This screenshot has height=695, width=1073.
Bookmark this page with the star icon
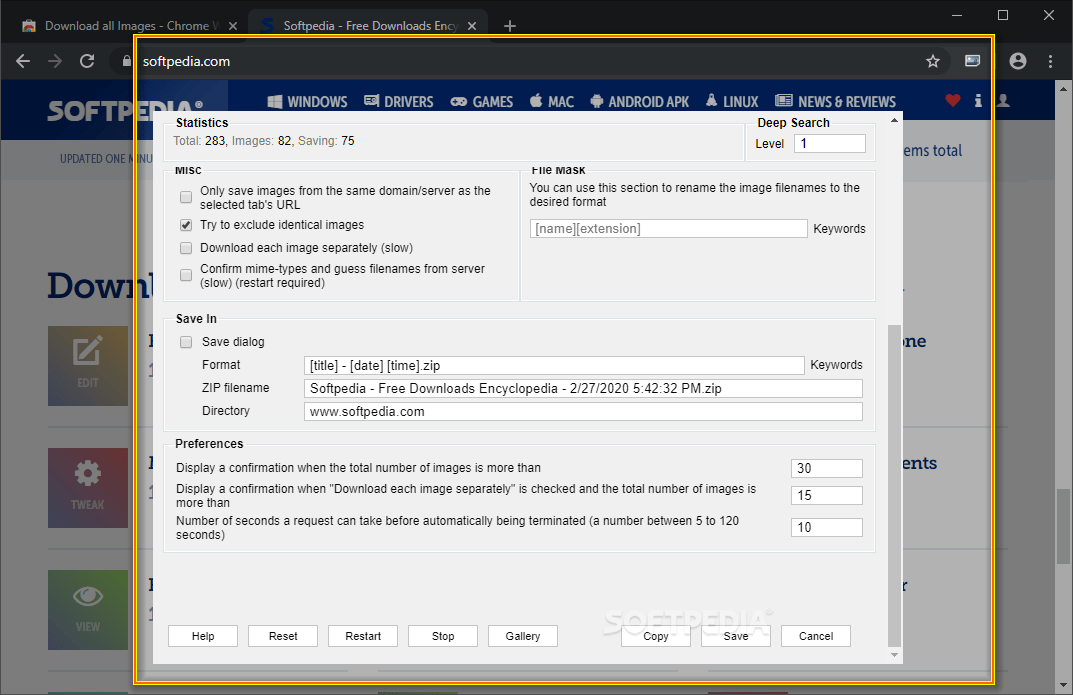click(x=933, y=62)
